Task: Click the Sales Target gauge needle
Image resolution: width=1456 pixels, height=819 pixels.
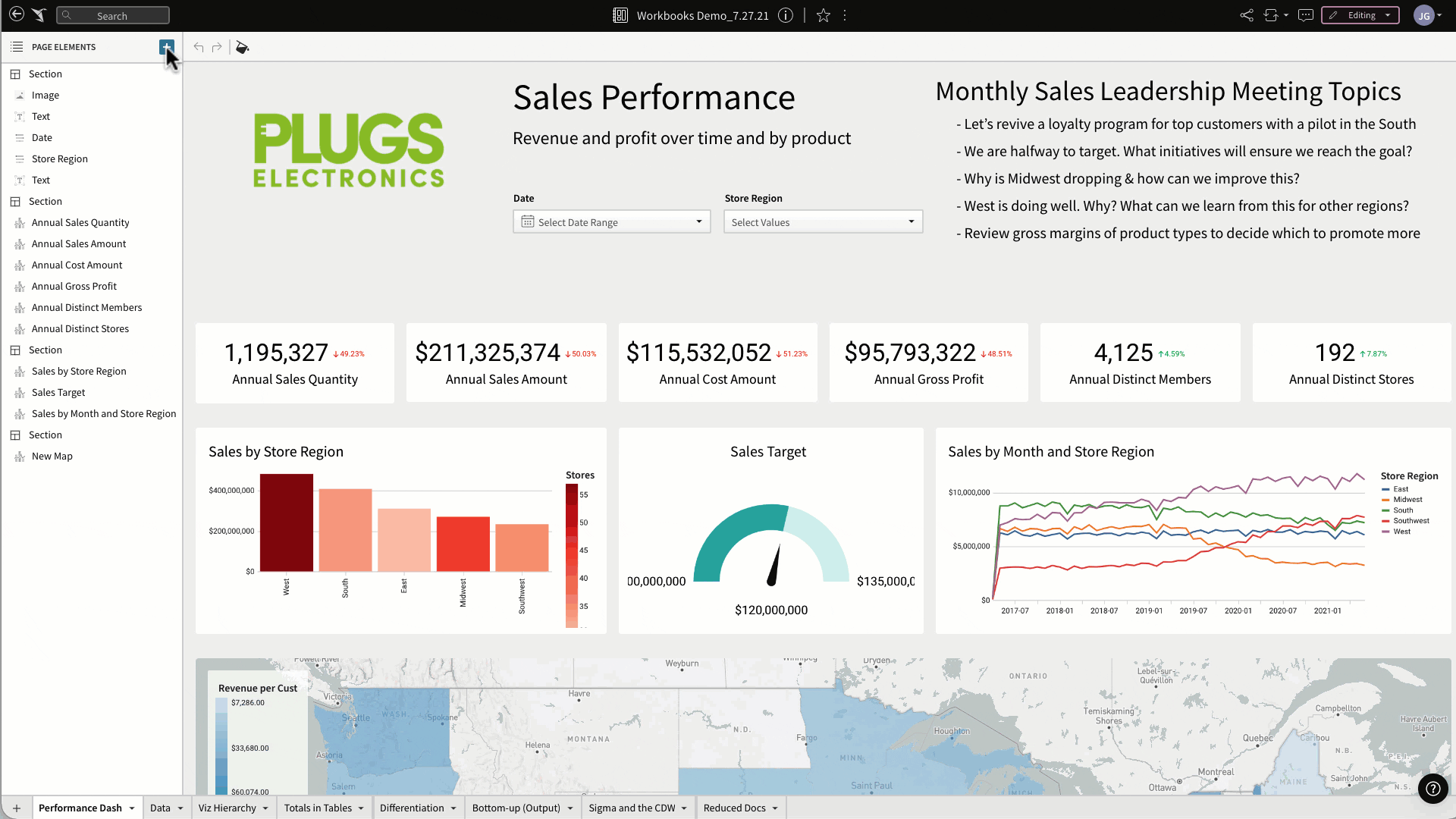Action: 774,565
